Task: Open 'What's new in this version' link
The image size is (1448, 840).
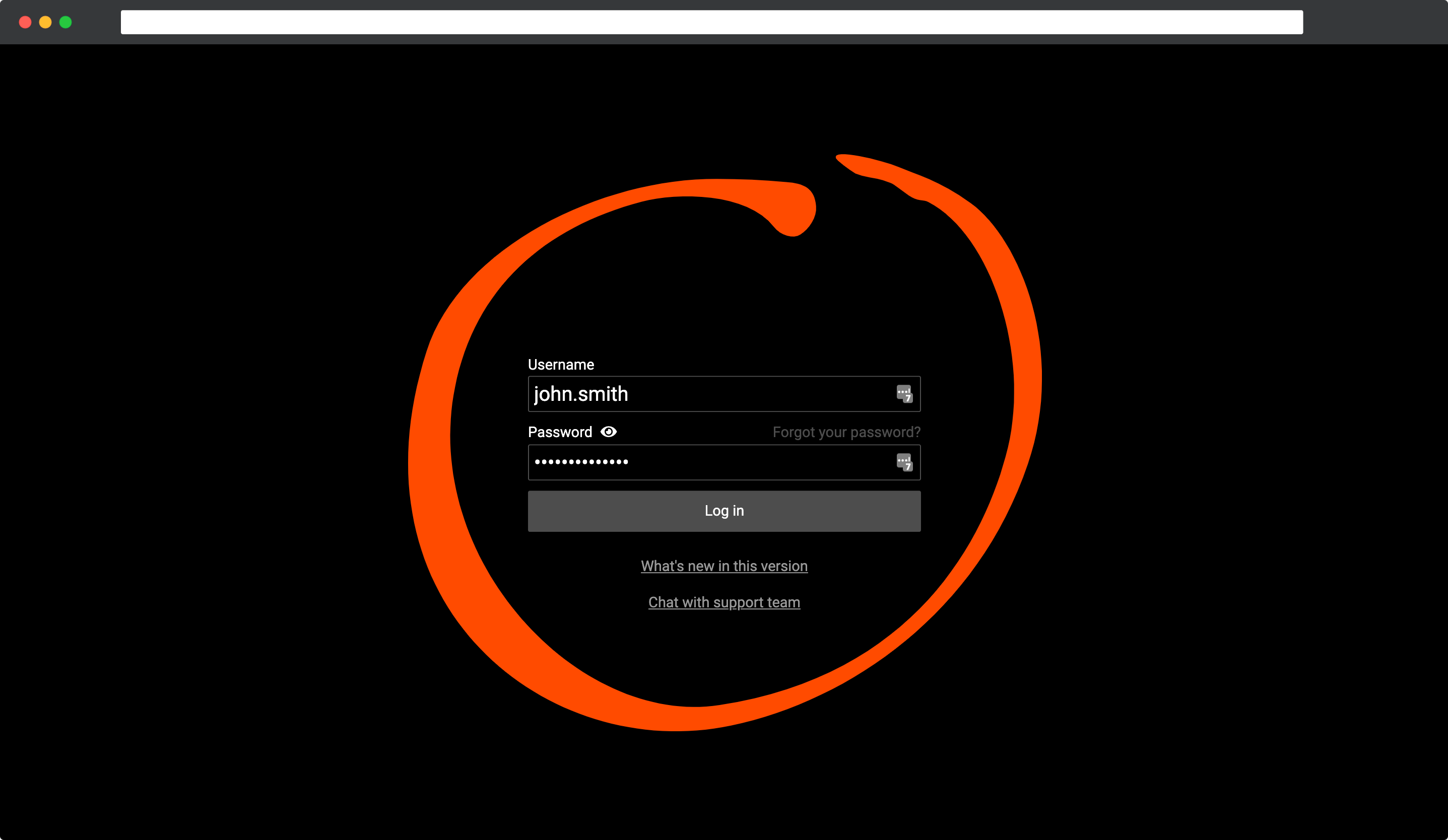Action: (x=724, y=566)
